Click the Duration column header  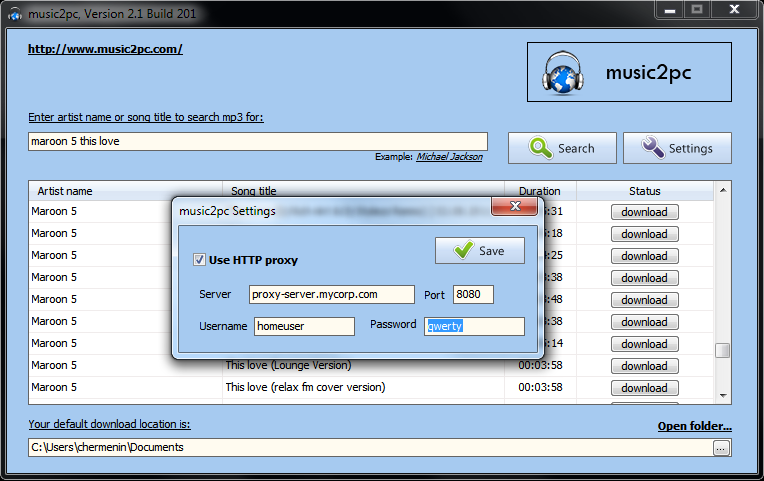click(540, 191)
